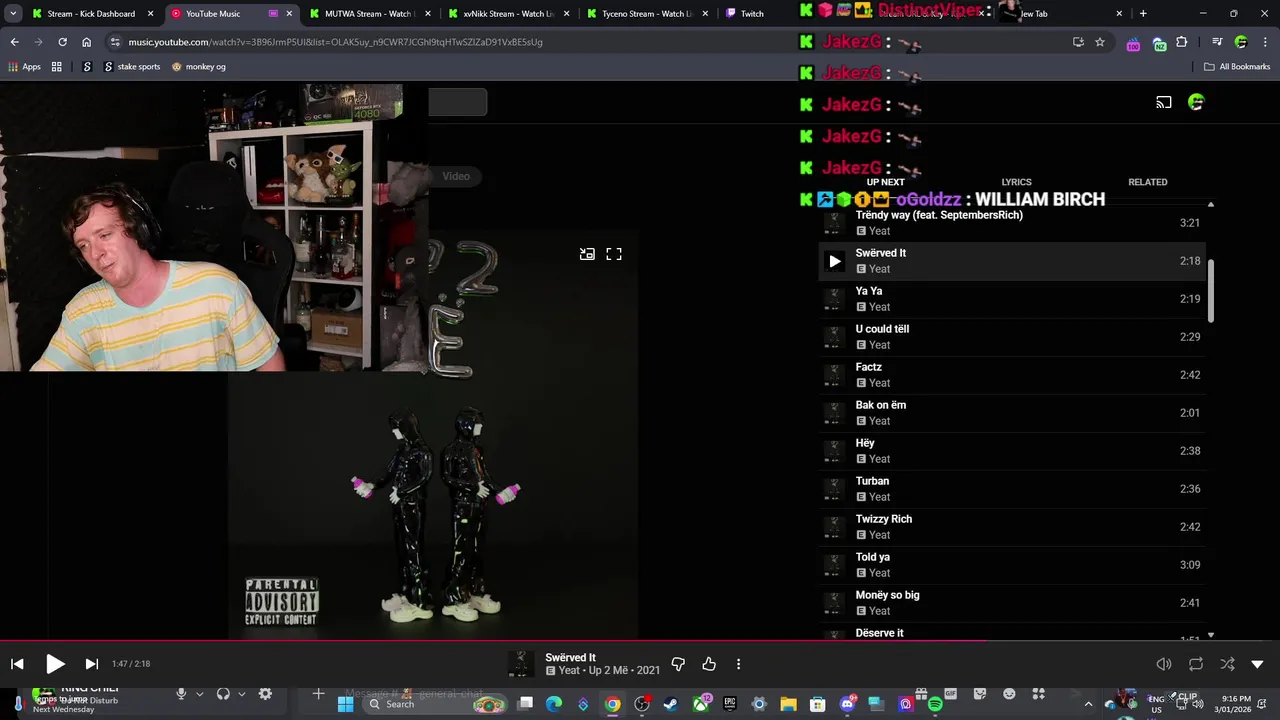Play Swërved It from the queue
This screenshot has width=1280, height=720.
point(835,261)
